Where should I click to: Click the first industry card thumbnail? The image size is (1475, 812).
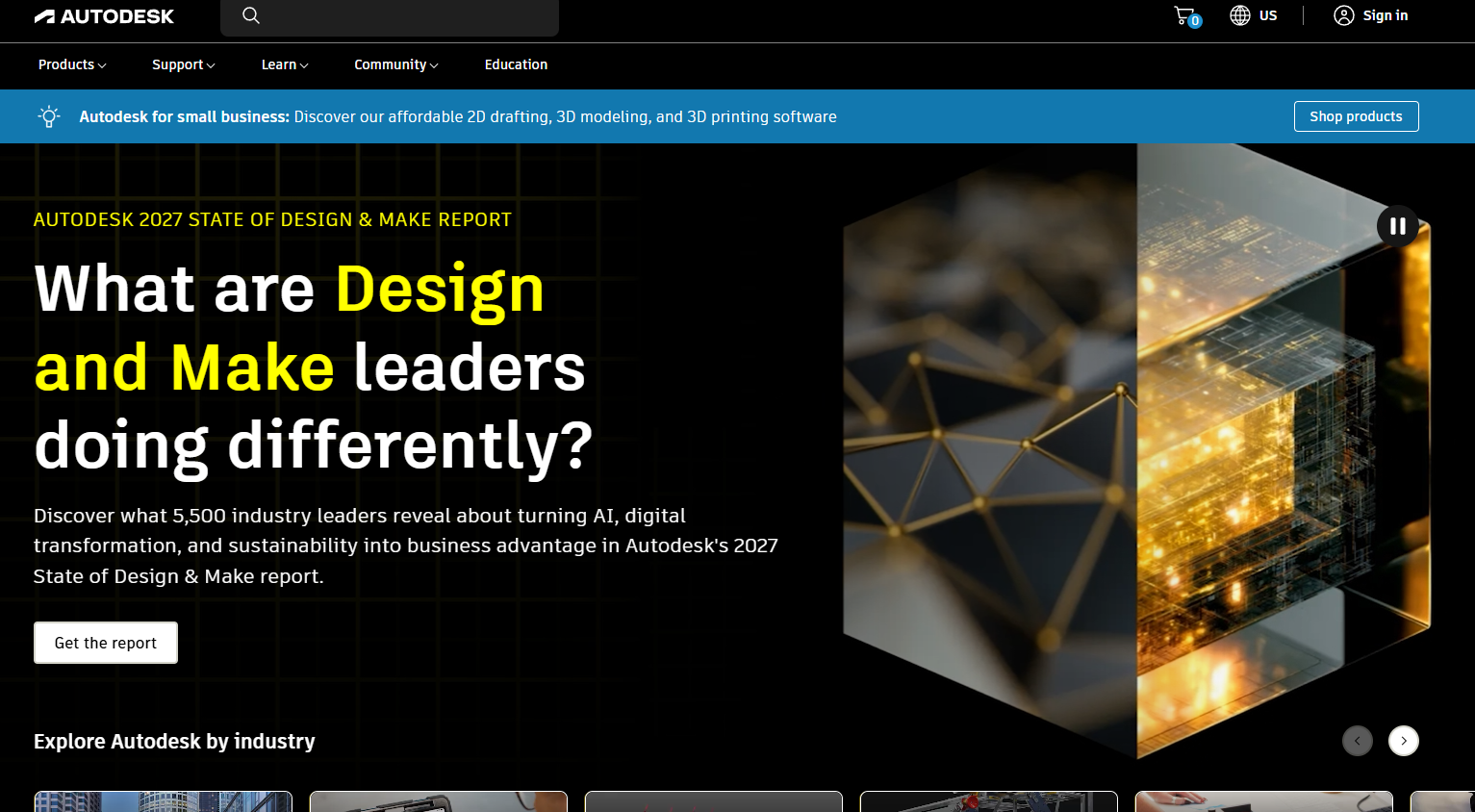click(163, 801)
